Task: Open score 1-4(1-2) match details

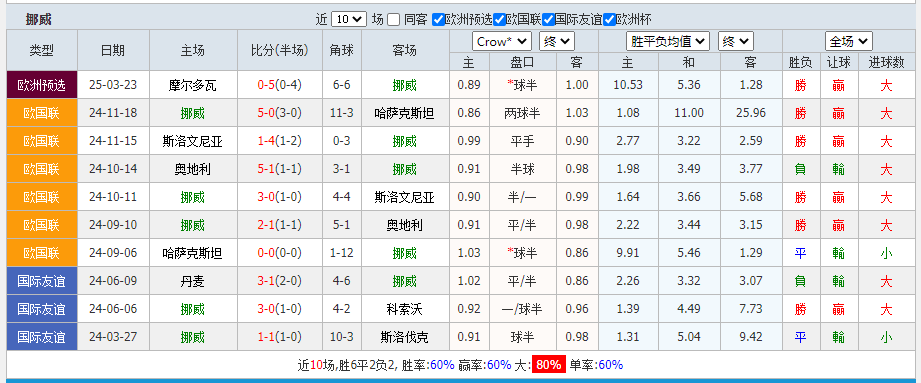Action: click(x=280, y=141)
